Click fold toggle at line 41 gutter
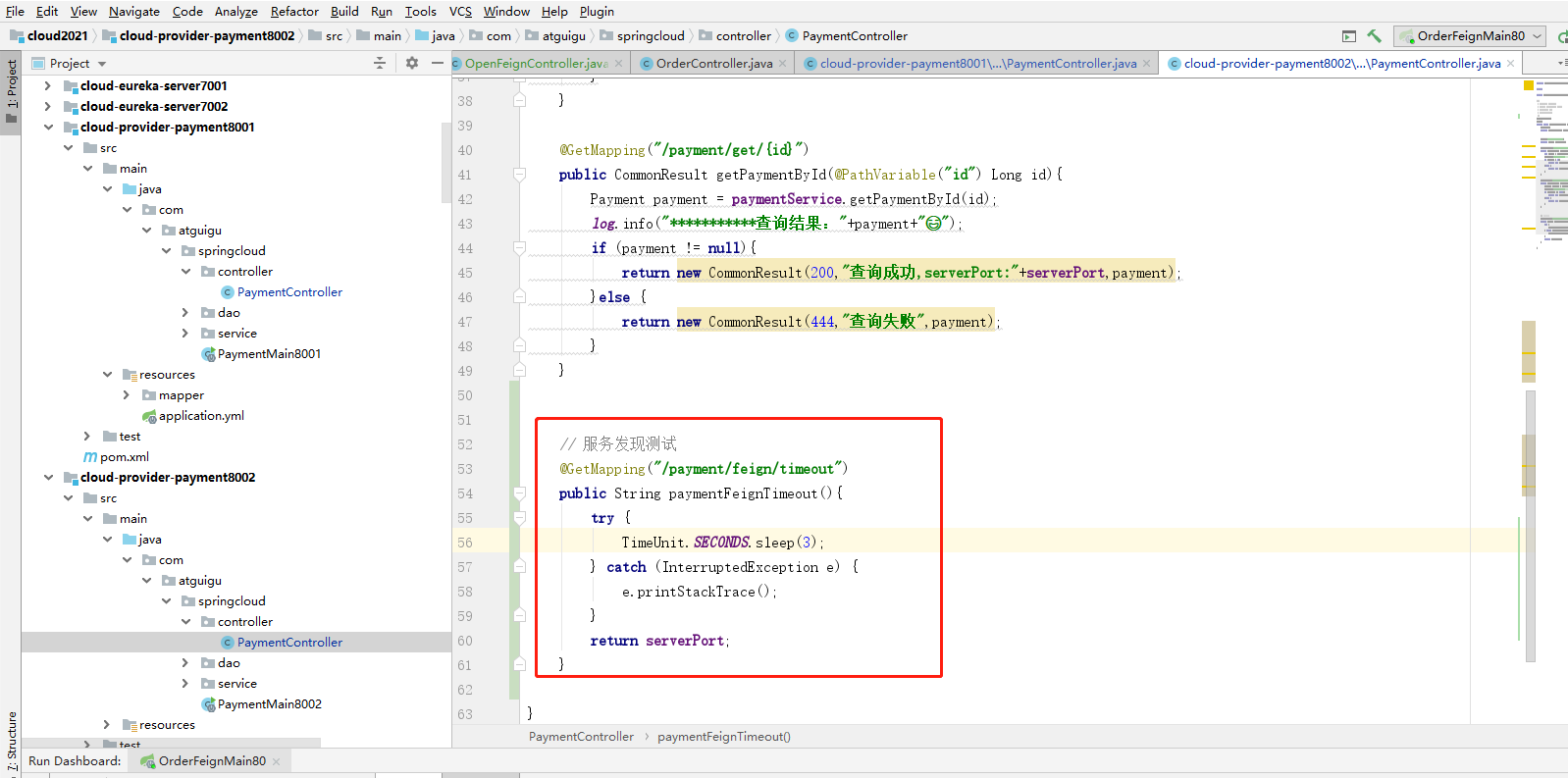Viewport: 1568px width, 778px height. coord(519,175)
